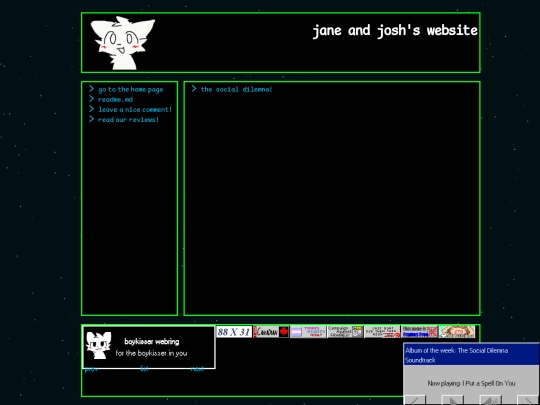Click the 'This page is frames free' badge
Image resolution: width=540 pixels, height=405 pixels.
419,332
